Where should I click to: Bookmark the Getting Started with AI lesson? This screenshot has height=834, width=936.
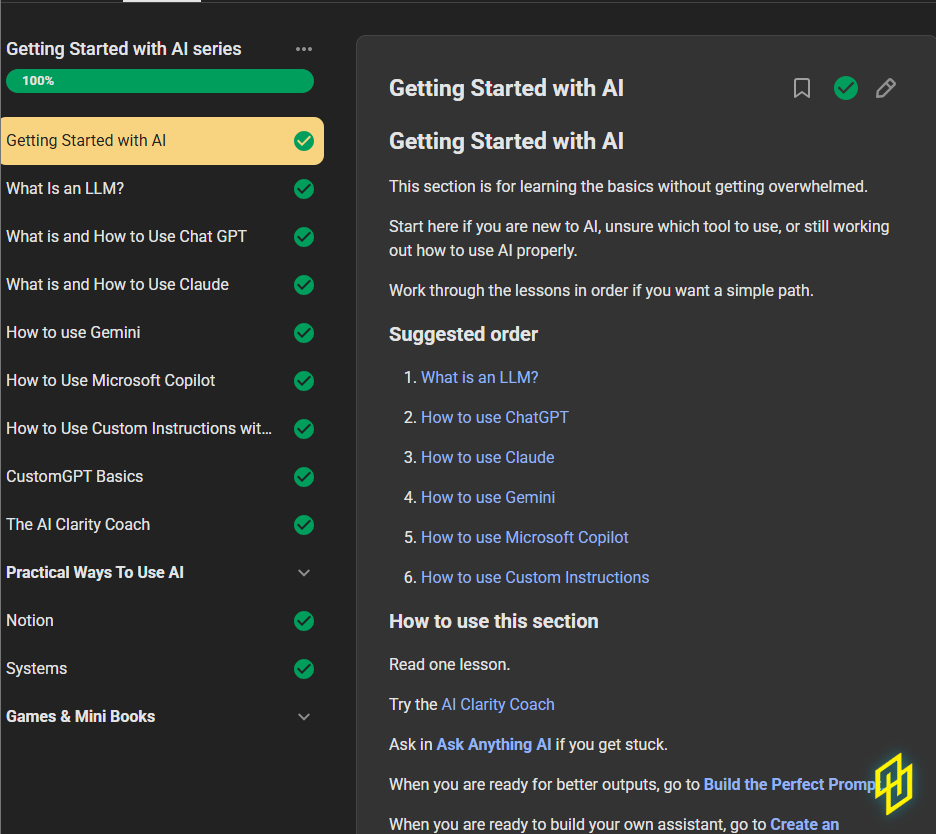[x=802, y=88]
